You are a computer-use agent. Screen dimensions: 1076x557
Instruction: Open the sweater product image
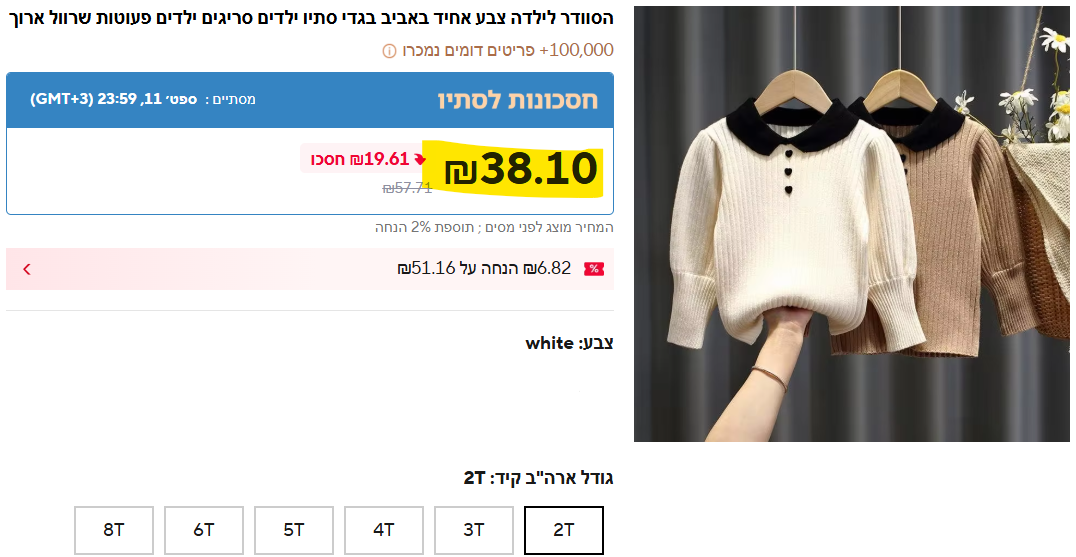click(x=851, y=224)
